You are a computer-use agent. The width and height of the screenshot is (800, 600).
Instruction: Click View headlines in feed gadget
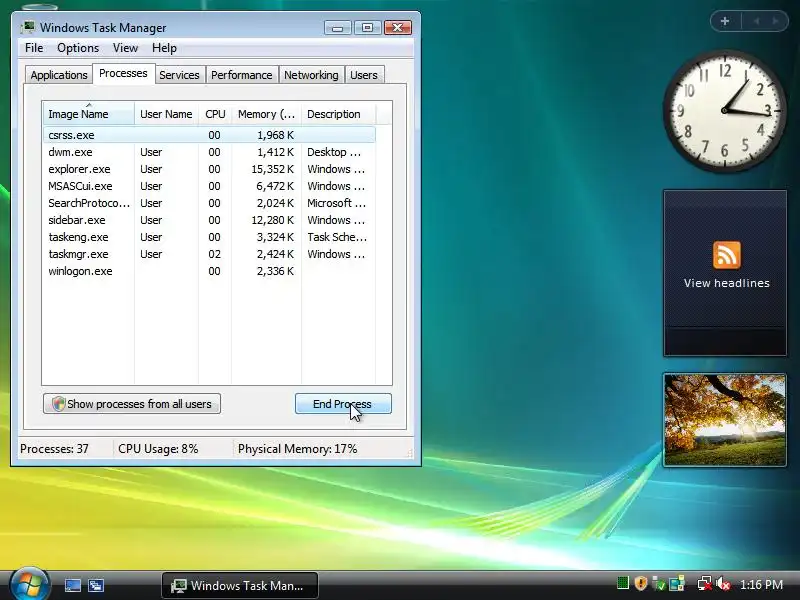tap(727, 283)
